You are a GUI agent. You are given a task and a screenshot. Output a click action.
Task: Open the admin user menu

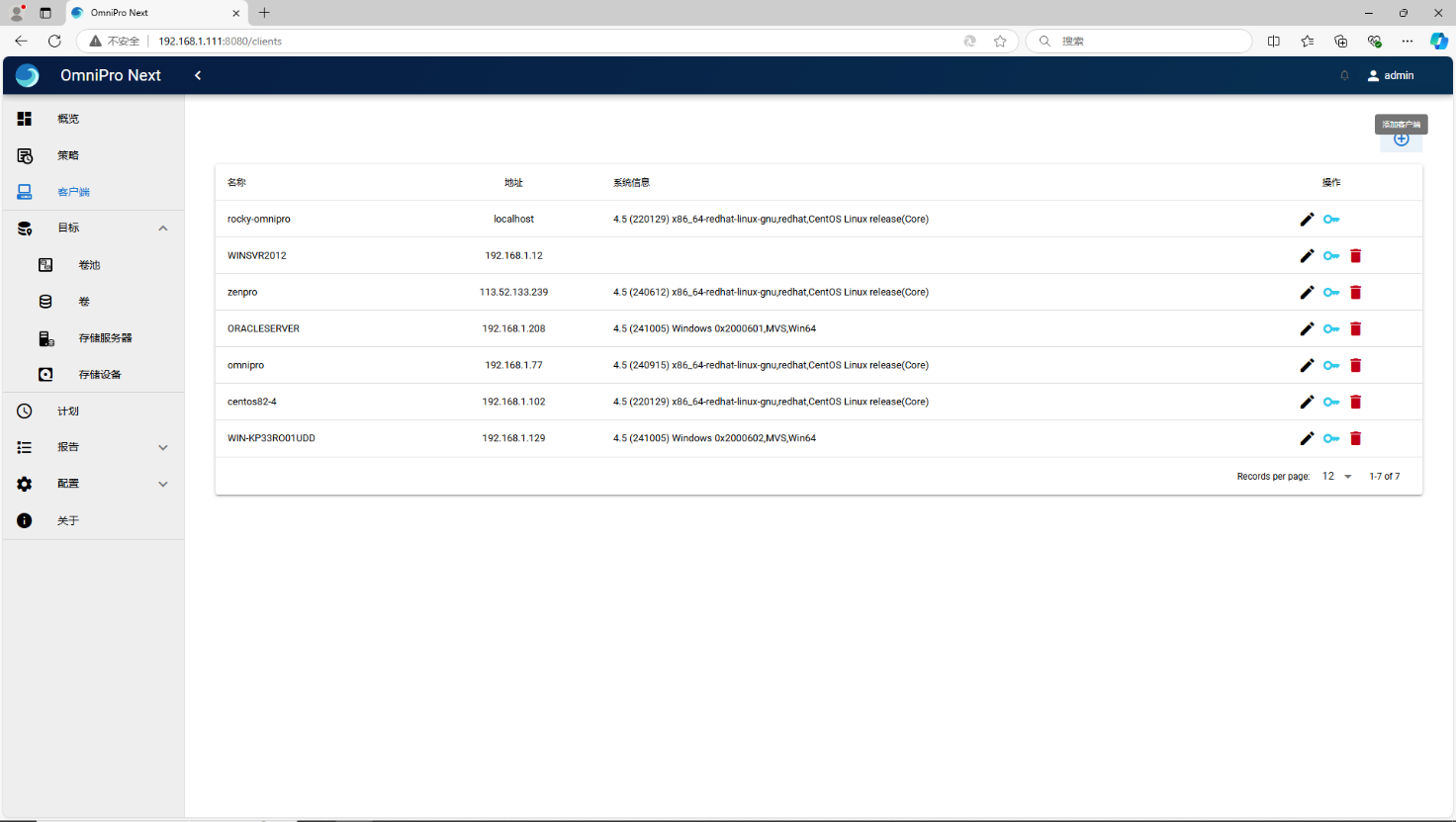pyautogui.click(x=1391, y=76)
